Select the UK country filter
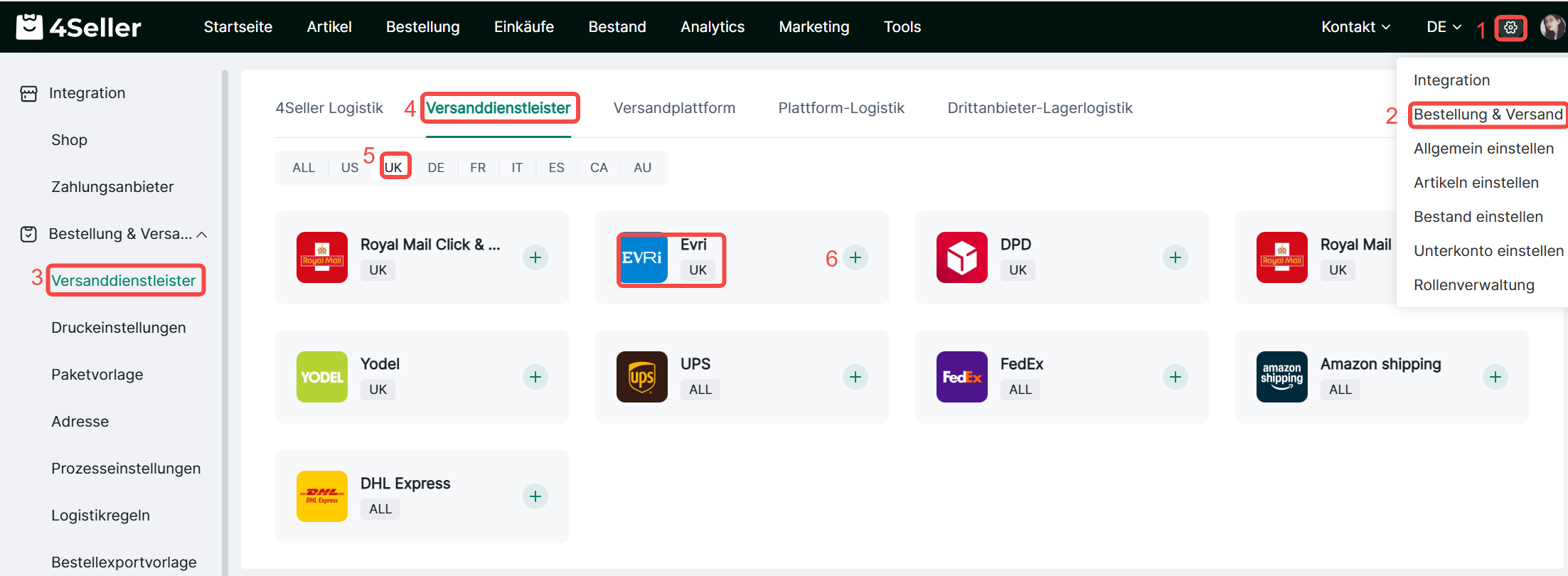Image resolution: width=1568 pixels, height=576 pixels. (x=393, y=168)
